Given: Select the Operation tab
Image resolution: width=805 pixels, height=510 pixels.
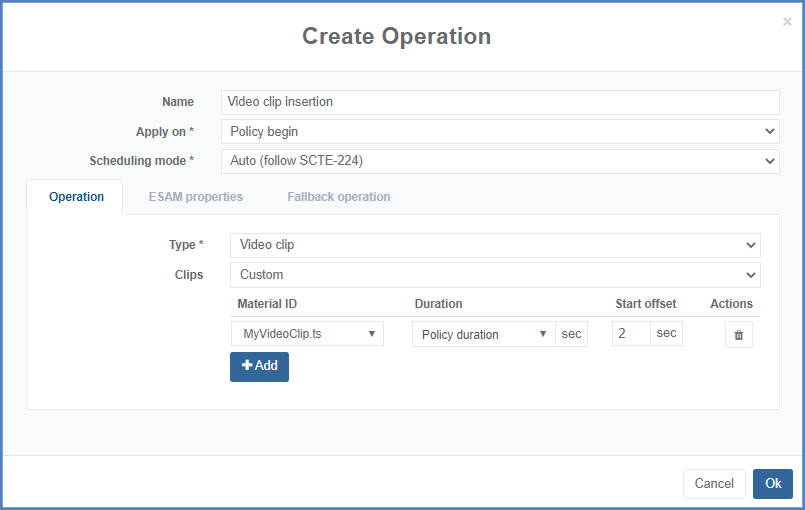Looking at the screenshot, I should [76, 197].
